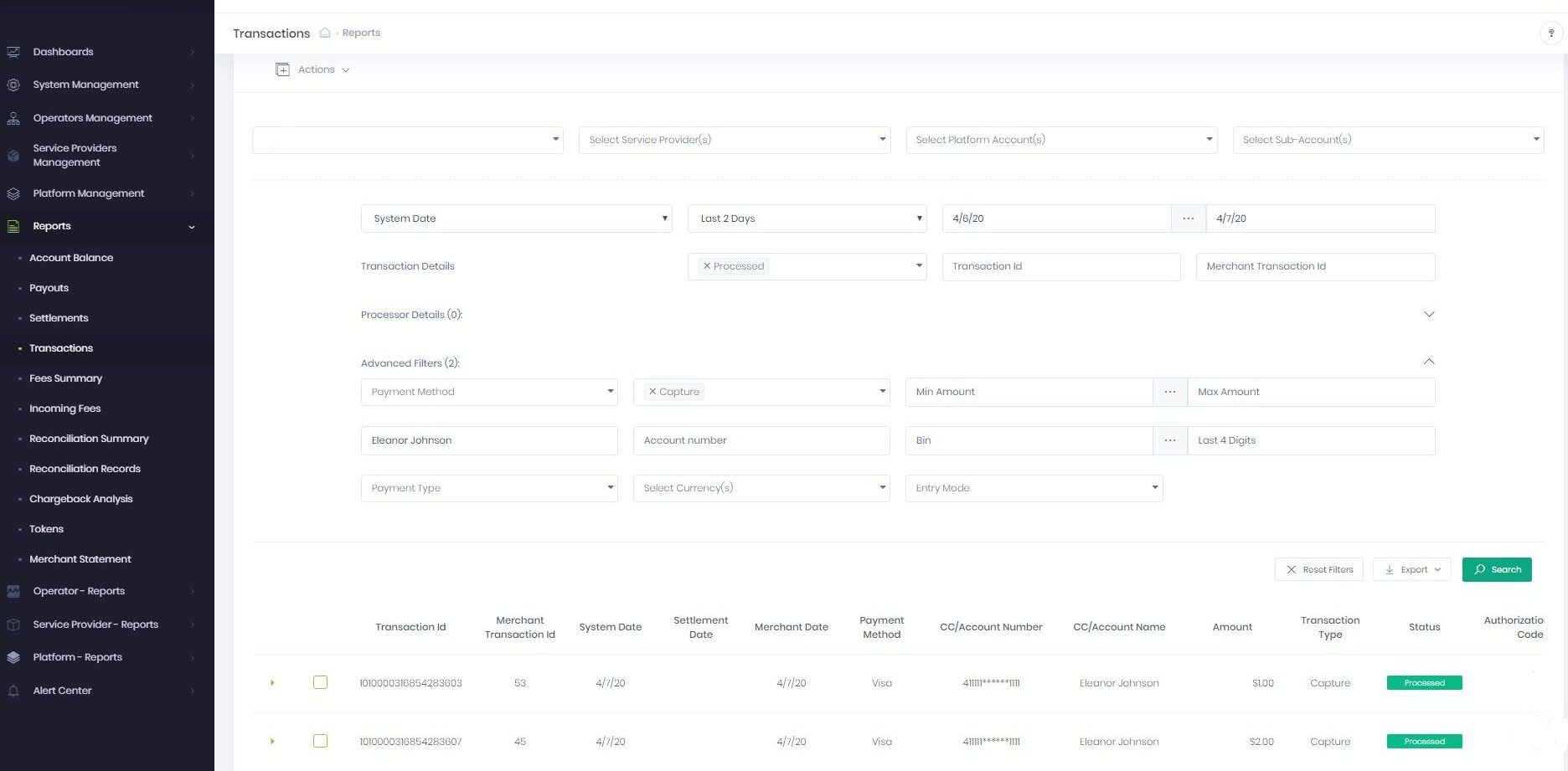Viewport: 1568px width, 771px height.
Task: Click the Min Amount input field
Action: point(1029,392)
